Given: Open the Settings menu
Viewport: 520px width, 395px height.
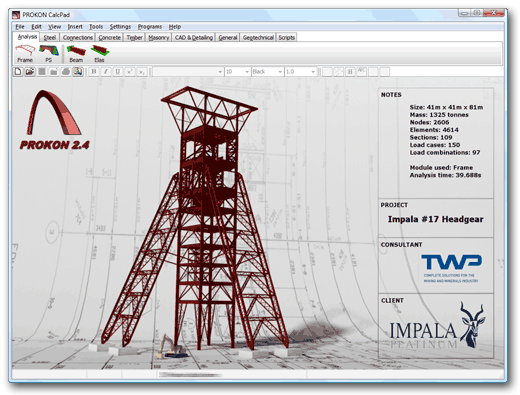Looking at the screenshot, I should pyautogui.click(x=120, y=27).
